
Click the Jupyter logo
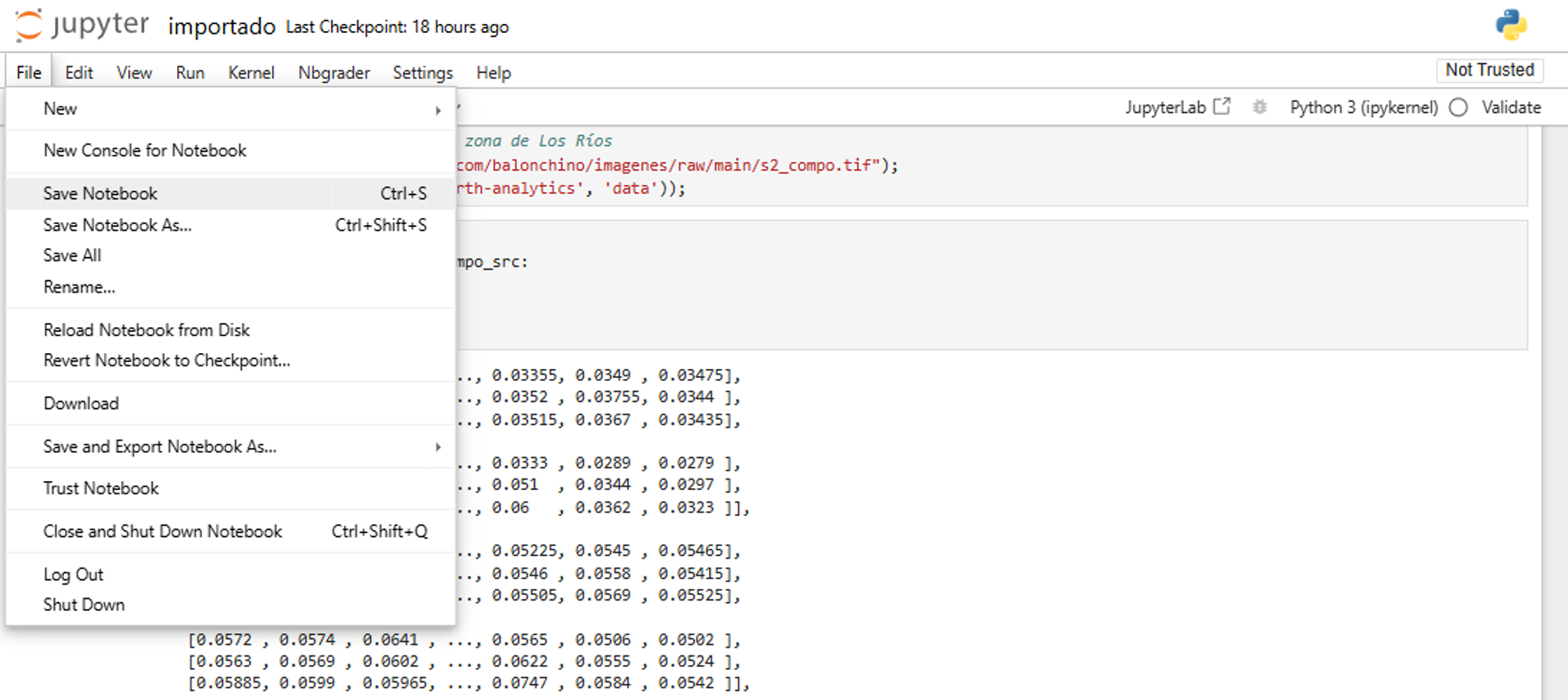[x=82, y=26]
